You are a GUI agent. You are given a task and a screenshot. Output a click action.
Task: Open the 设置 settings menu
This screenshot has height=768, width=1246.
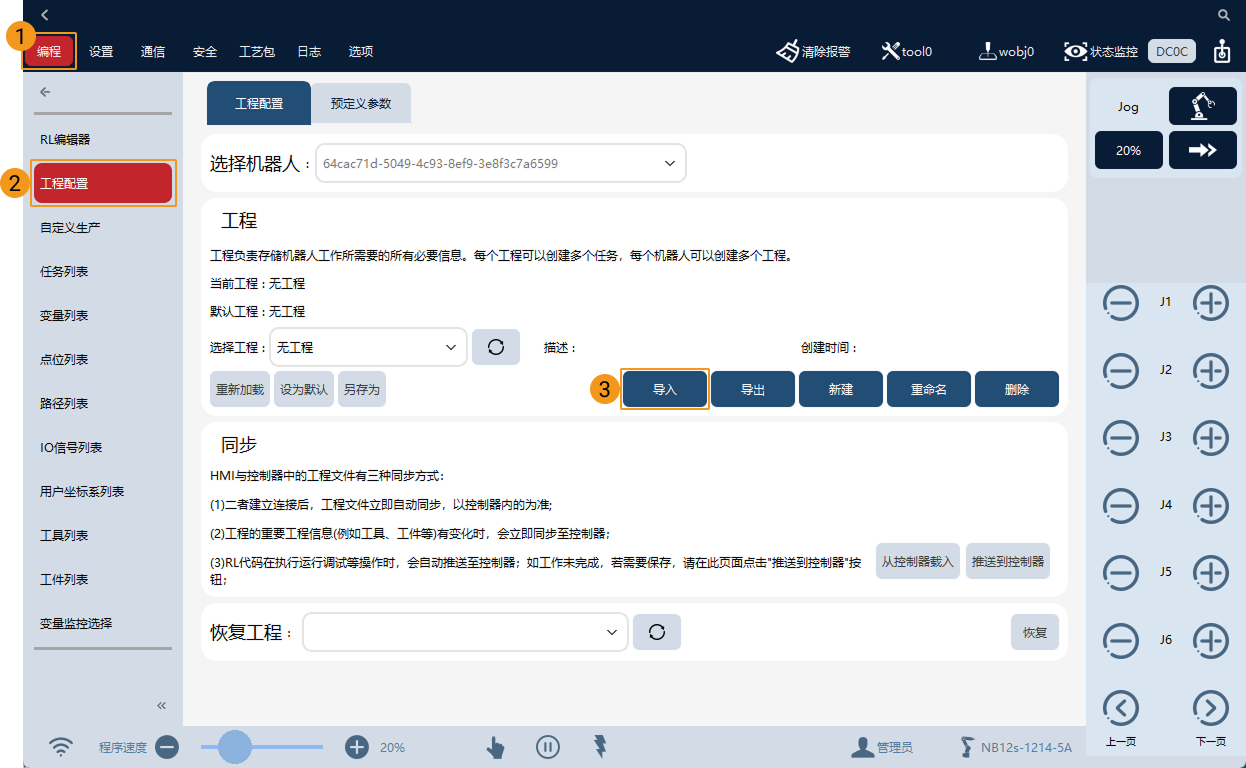coord(101,52)
